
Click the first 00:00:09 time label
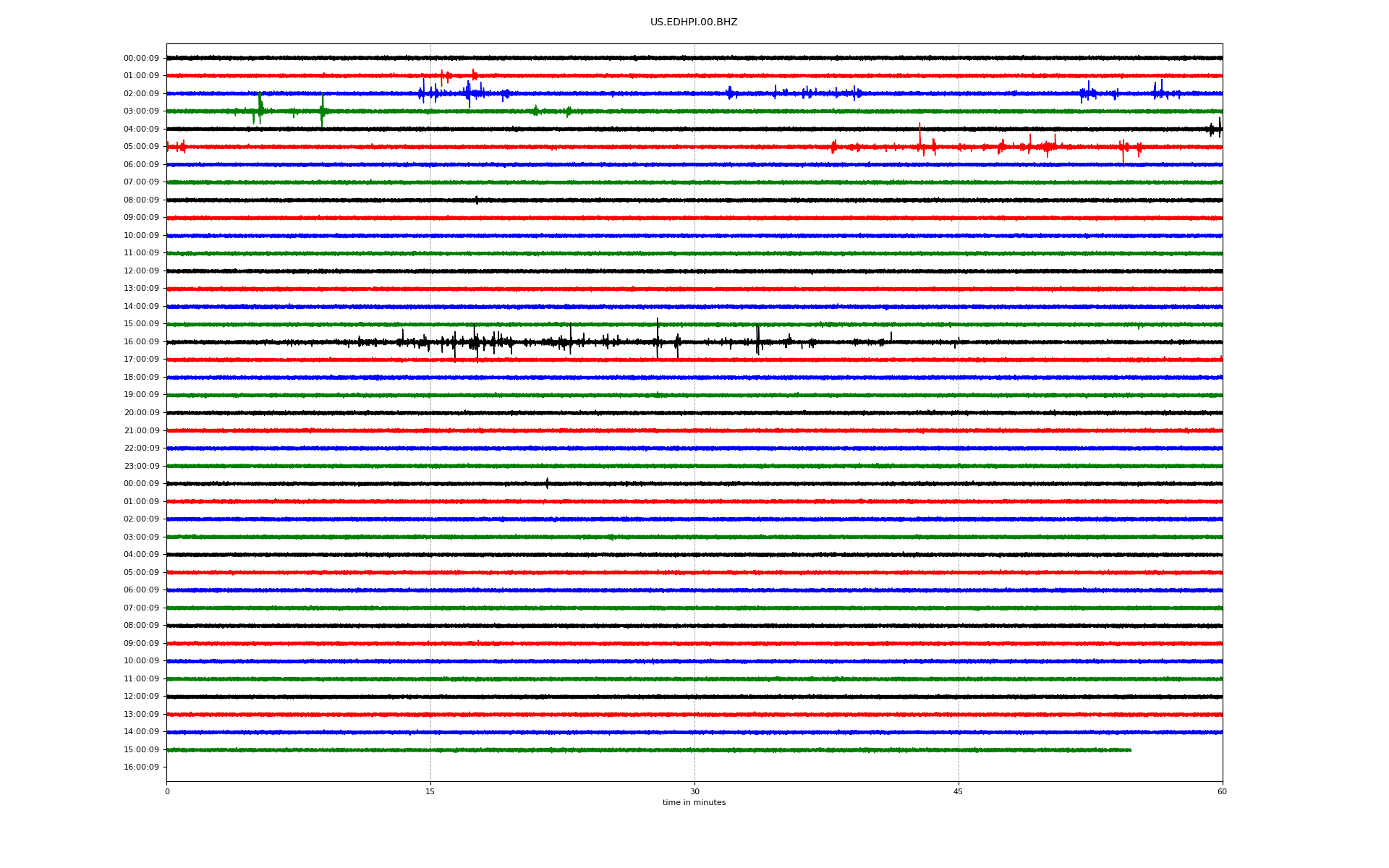point(141,59)
